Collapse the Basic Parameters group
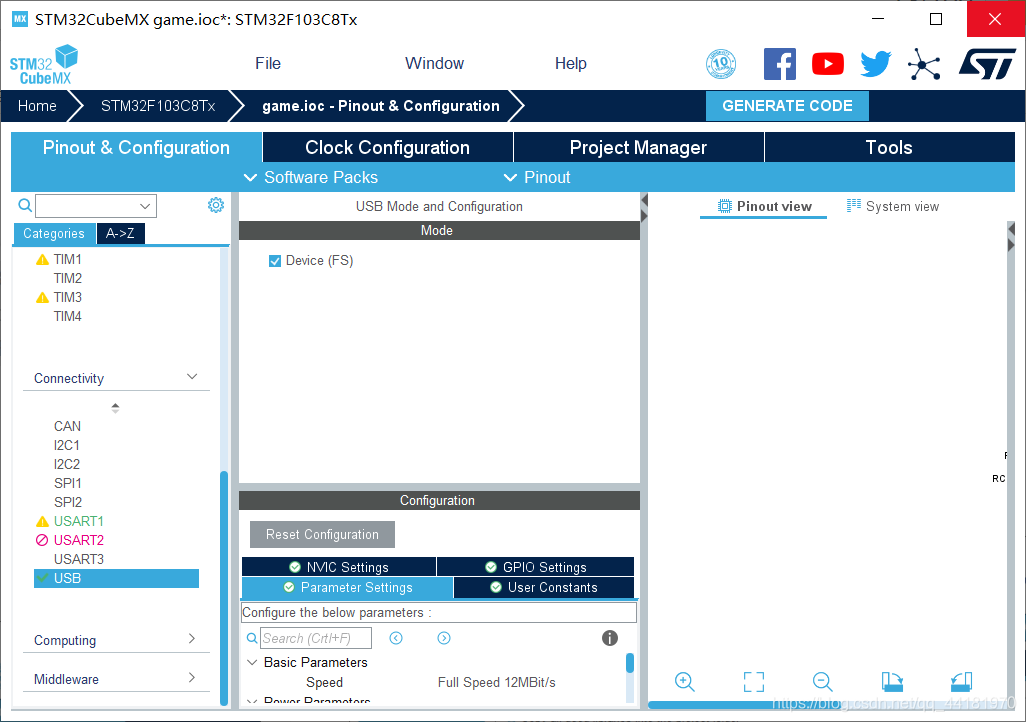Screen dimensions: 1026x722 click(x=252, y=662)
